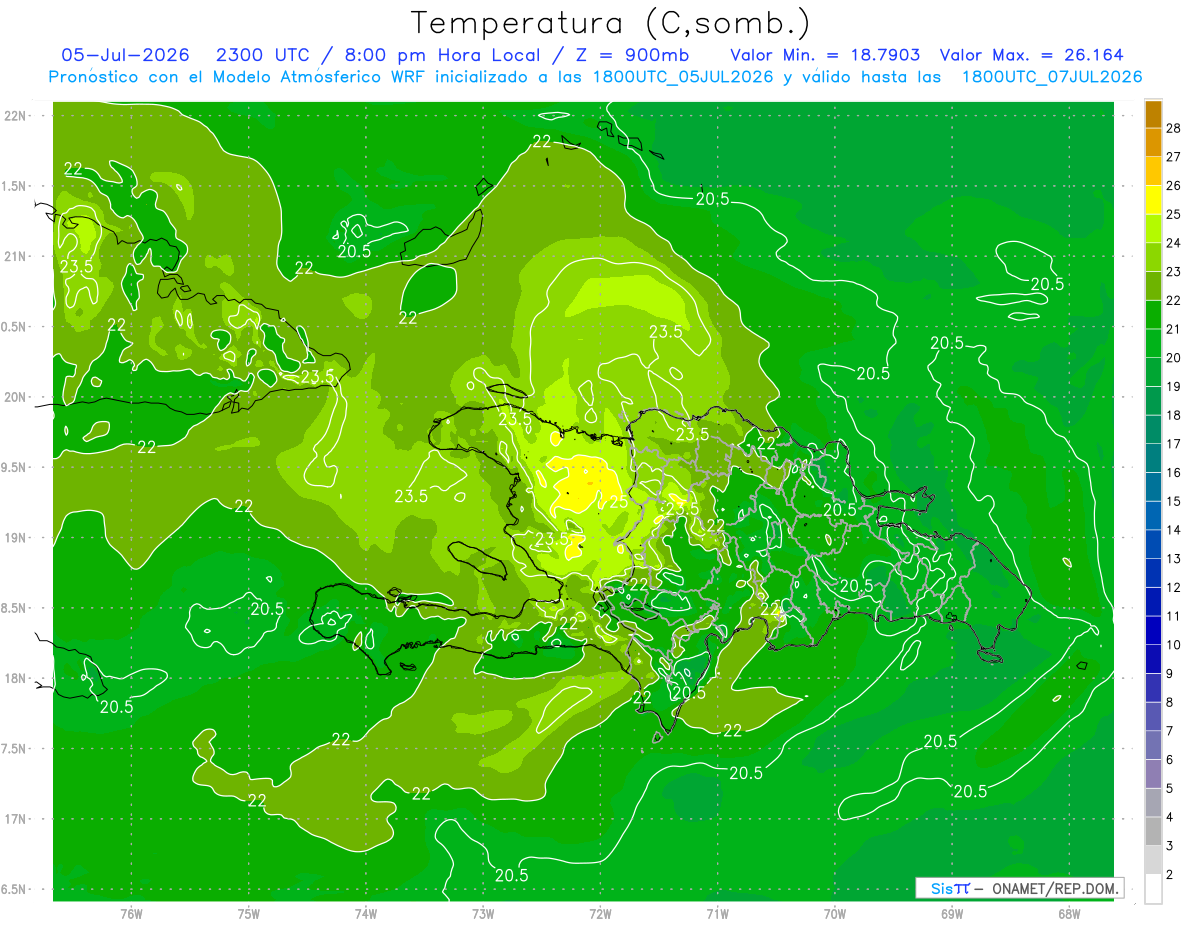Screen dimensions: 1200x927
Task: Click the '76W' longitude axis label
Action: (131, 914)
